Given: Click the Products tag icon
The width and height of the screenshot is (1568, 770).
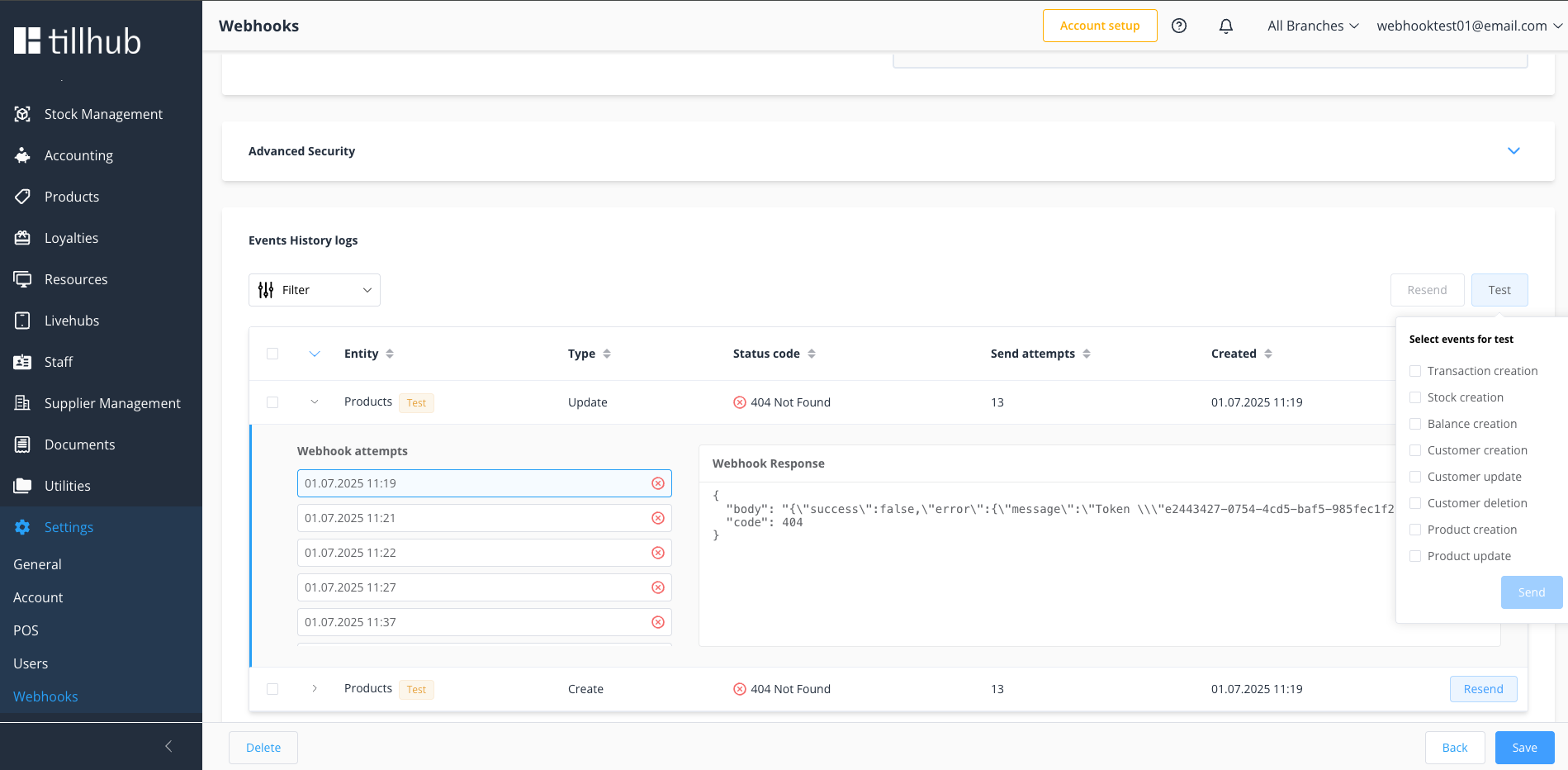Looking at the screenshot, I should point(23,197).
